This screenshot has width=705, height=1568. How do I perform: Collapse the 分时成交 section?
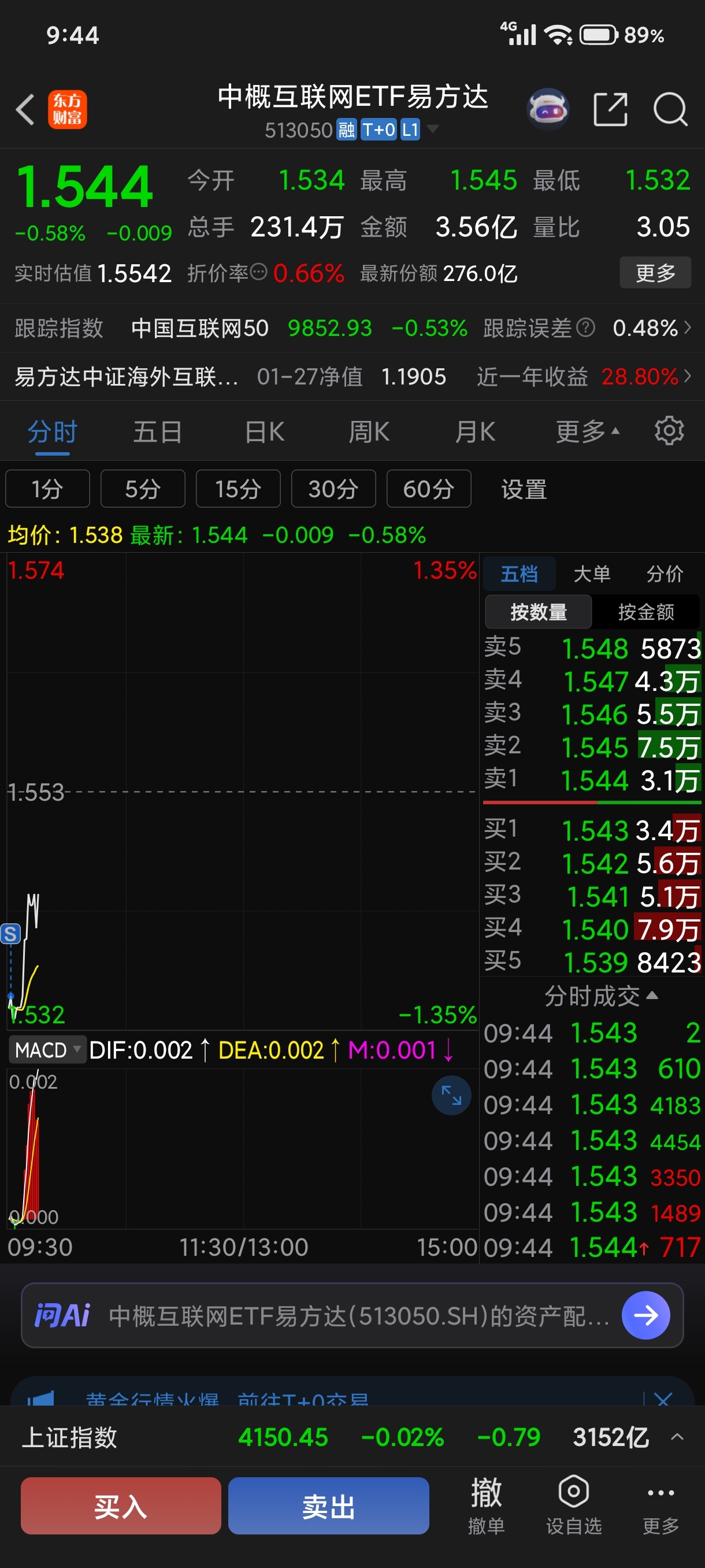coord(601,996)
